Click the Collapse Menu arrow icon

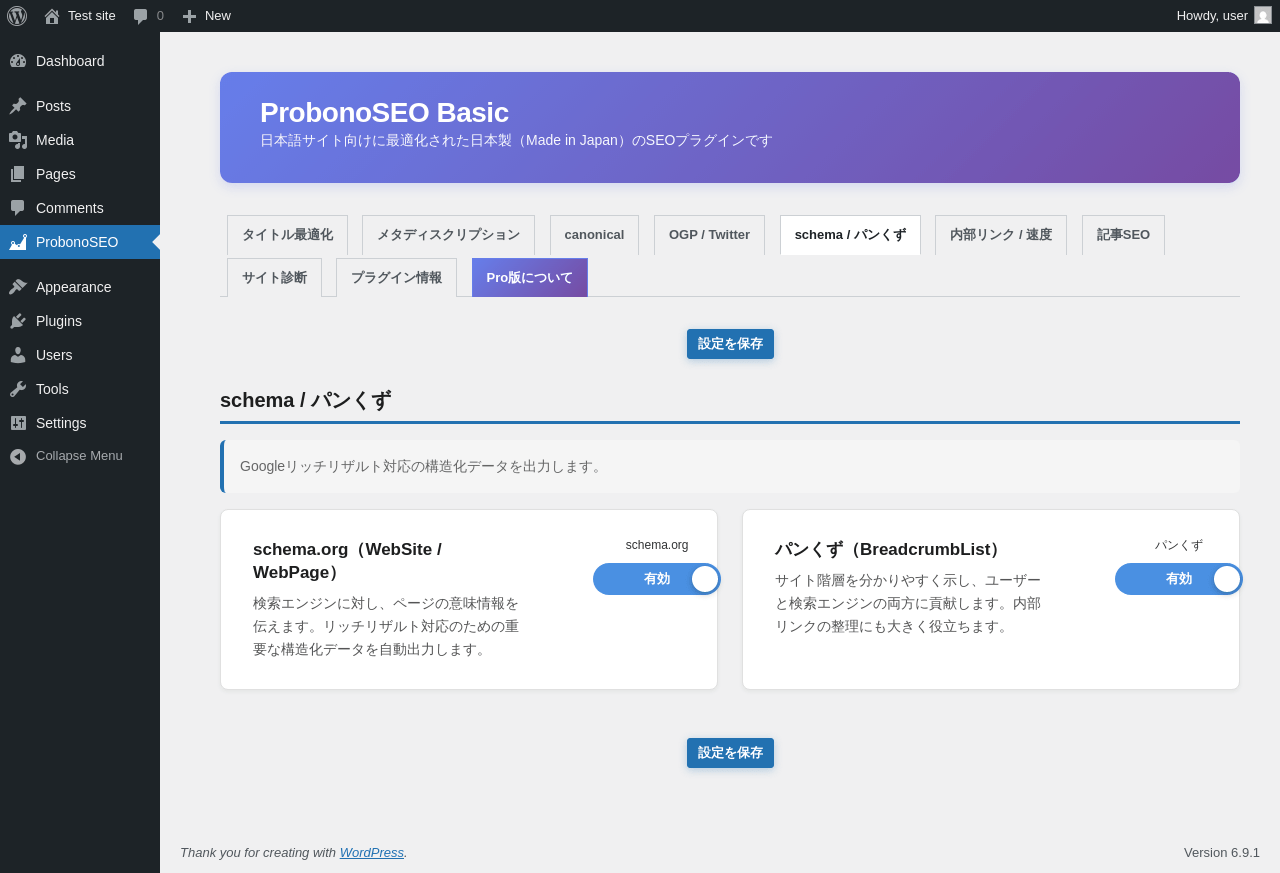pos(18,456)
